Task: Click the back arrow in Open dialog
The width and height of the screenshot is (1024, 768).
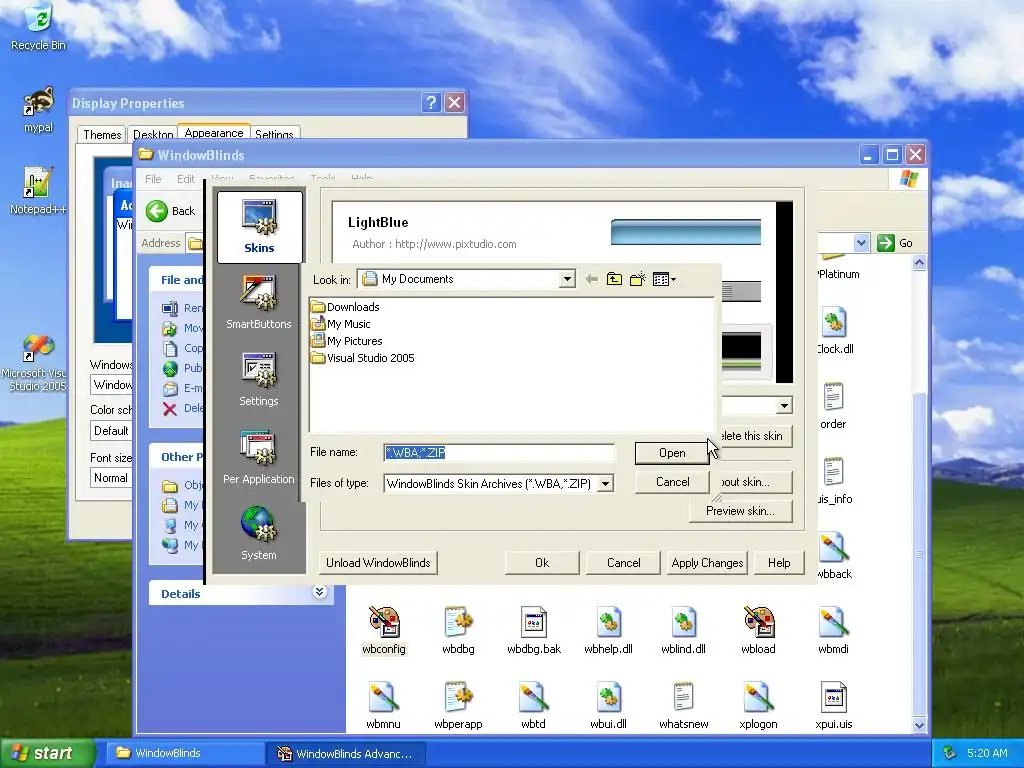Action: [592, 280]
